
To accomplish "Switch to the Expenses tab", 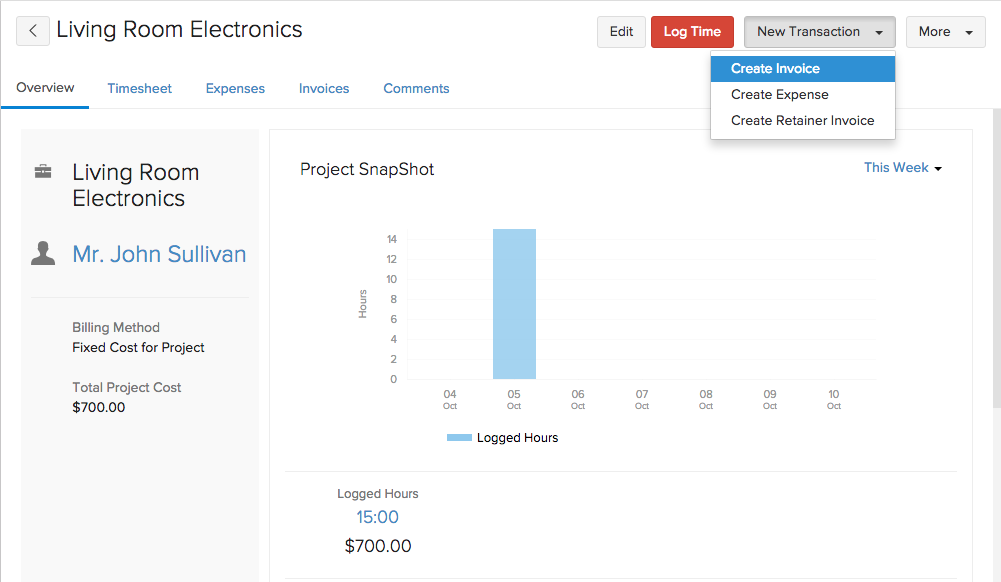I will [x=235, y=89].
